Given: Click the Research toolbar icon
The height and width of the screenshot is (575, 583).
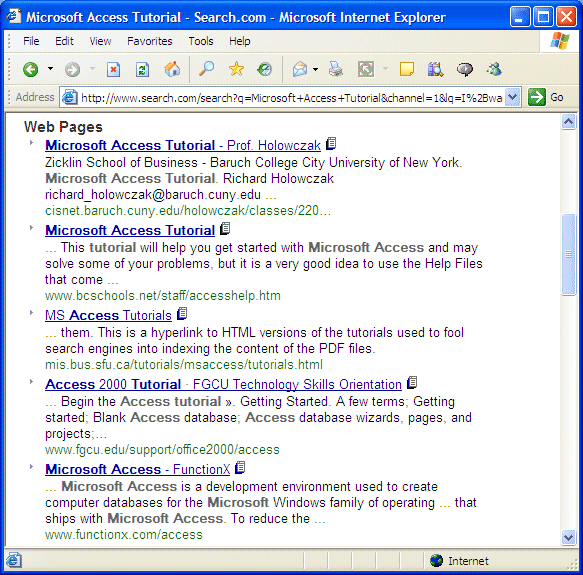Looking at the screenshot, I should coord(435,69).
